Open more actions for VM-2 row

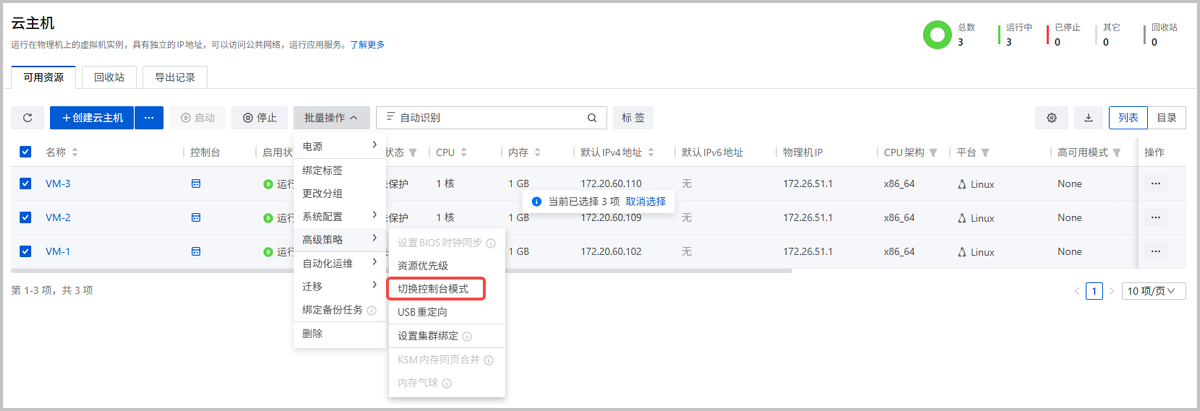point(1156,218)
